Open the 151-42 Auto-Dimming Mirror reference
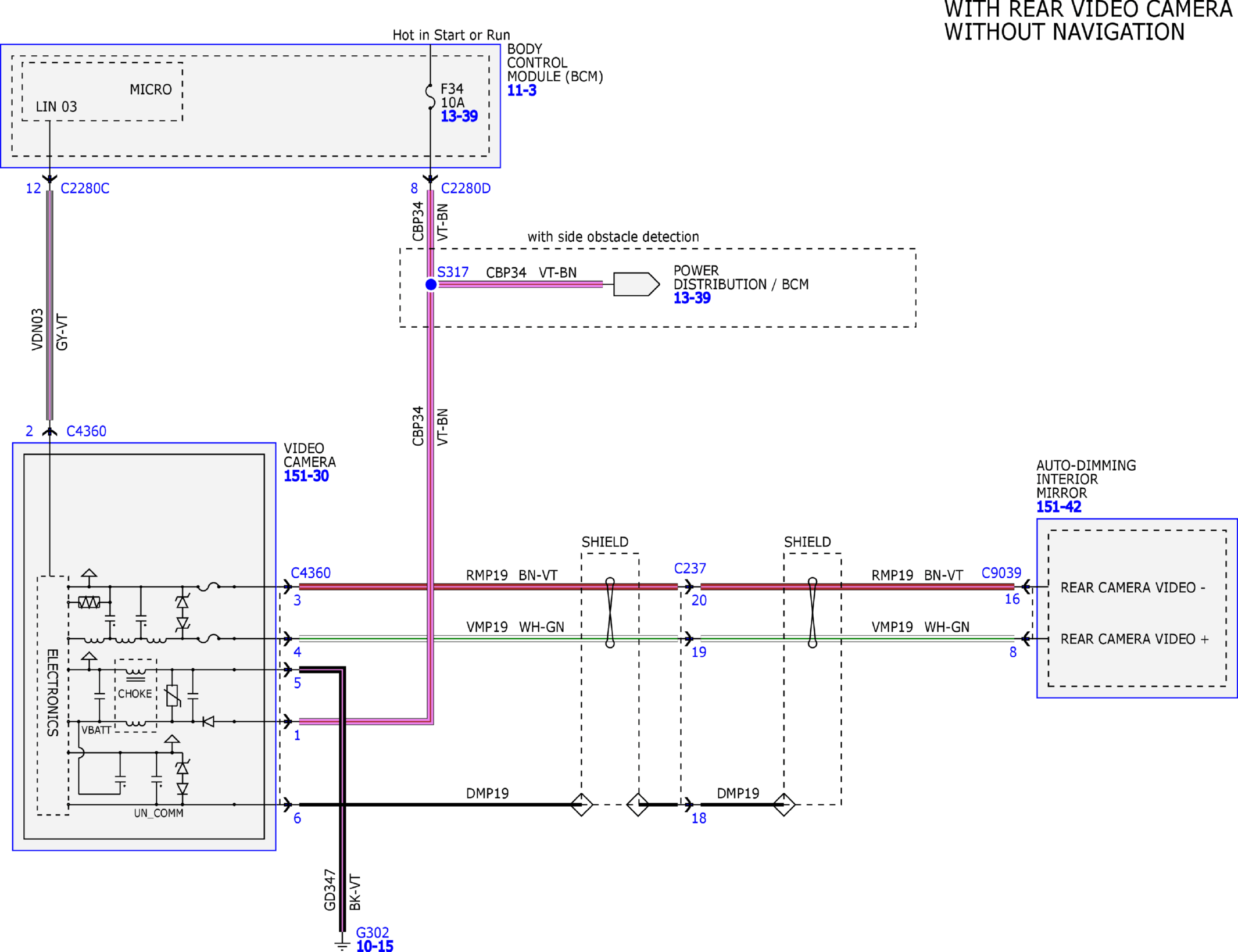Screen dimensions: 1238x952 point(1058,507)
